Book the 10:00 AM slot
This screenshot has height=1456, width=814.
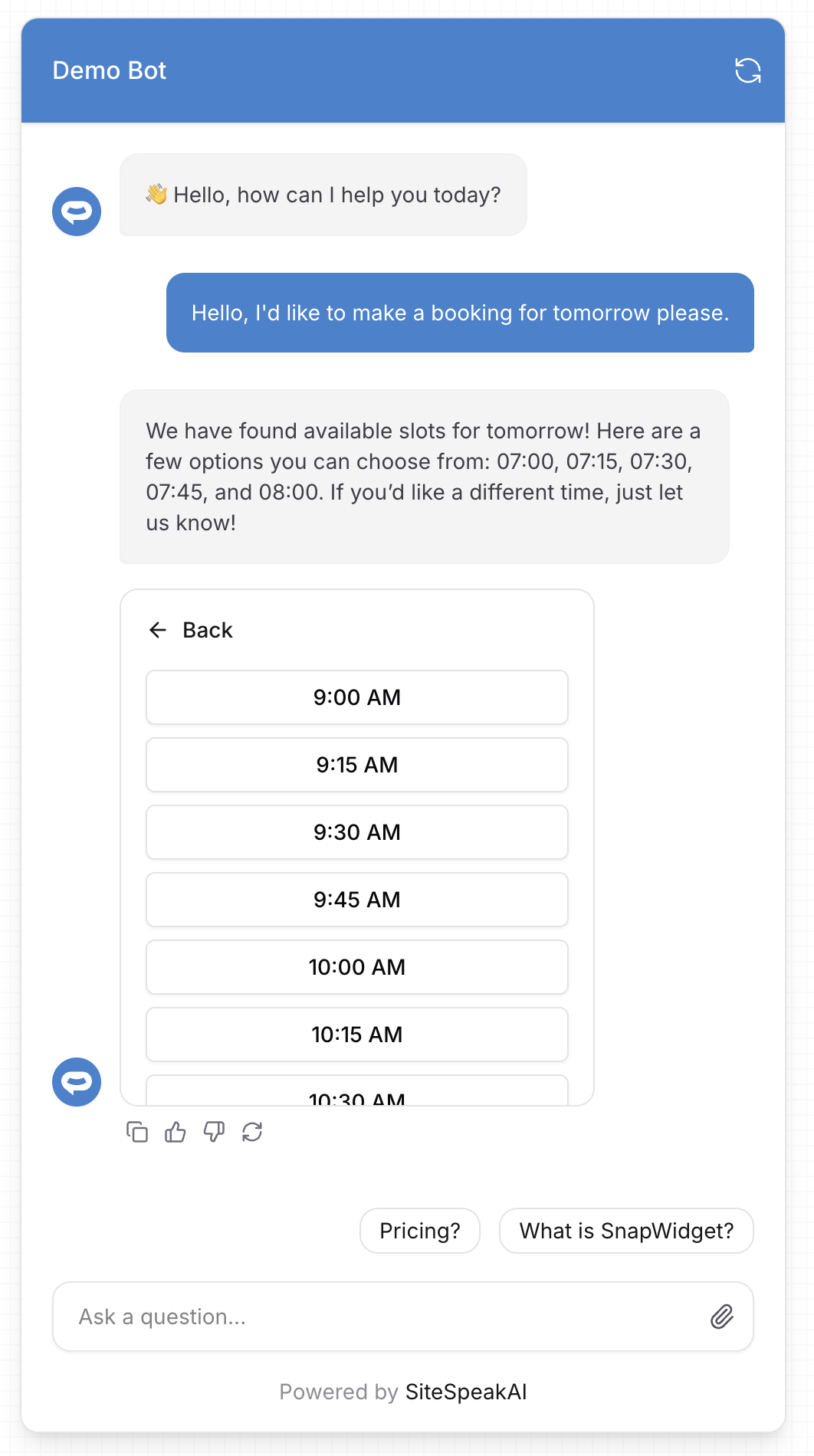357,967
